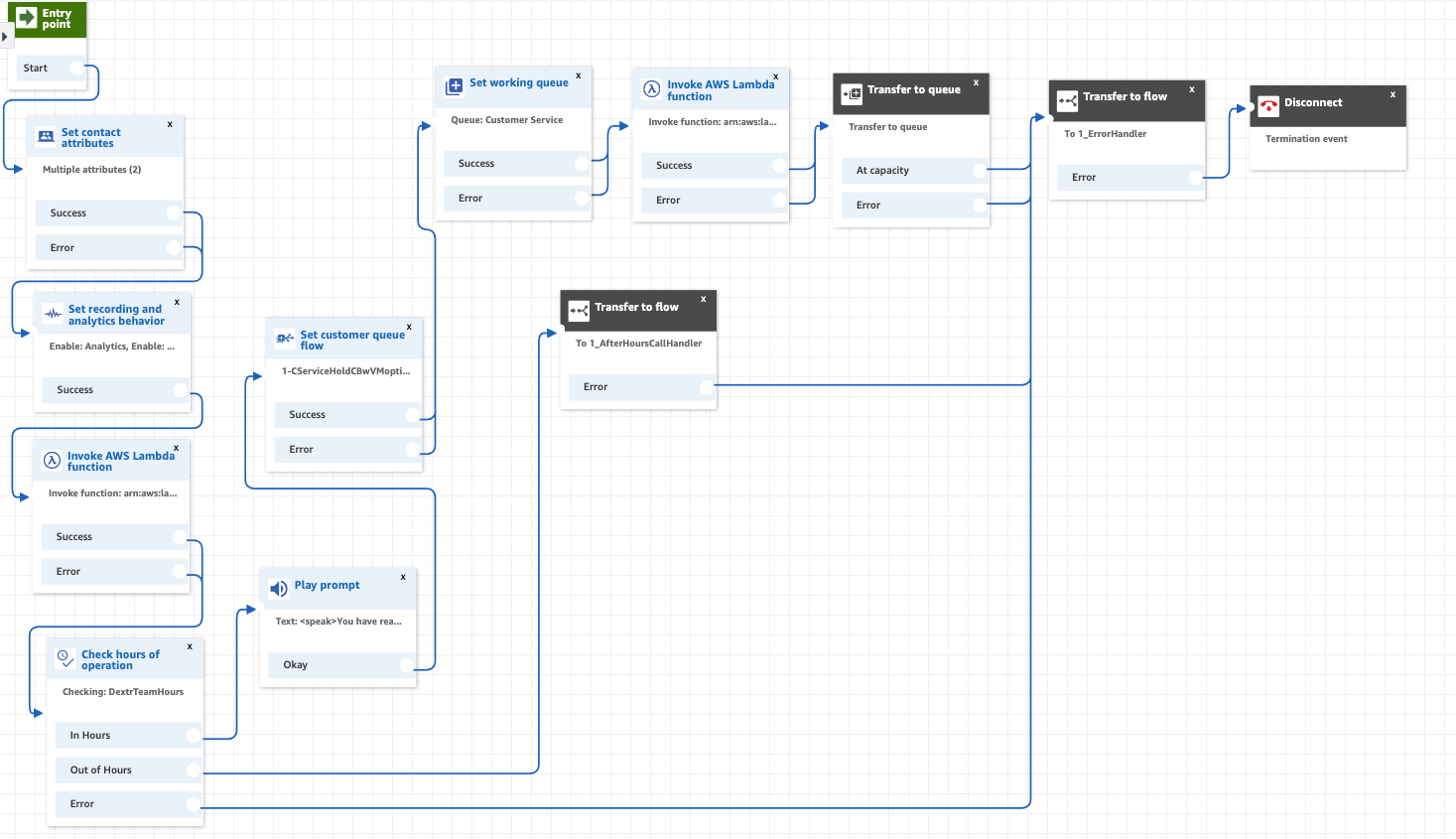
Task: Select the Set recording and analytics waveform icon
Action: coord(53,314)
